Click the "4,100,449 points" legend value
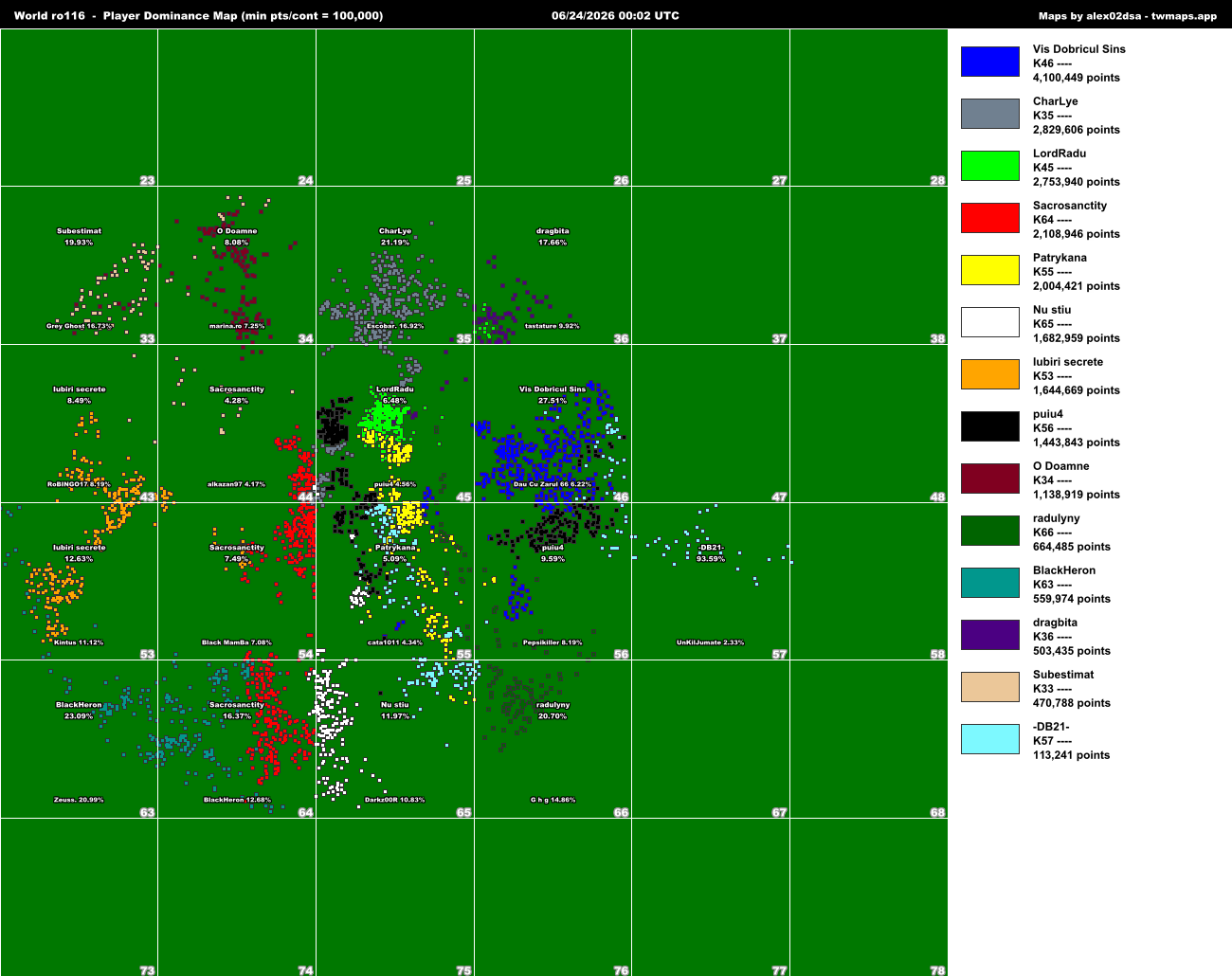 pos(1077,78)
